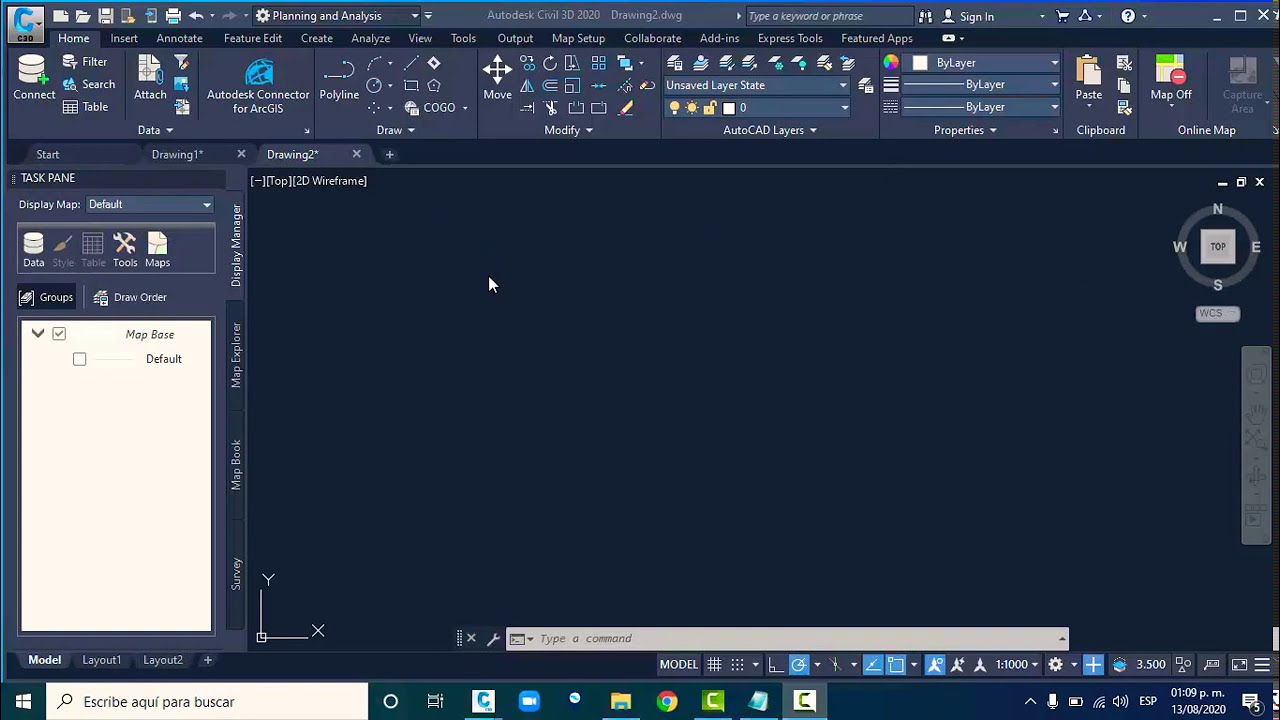Open the Data icon in Task Pane
The width and height of the screenshot is (1280, 720).
click(x=33, y=250)
